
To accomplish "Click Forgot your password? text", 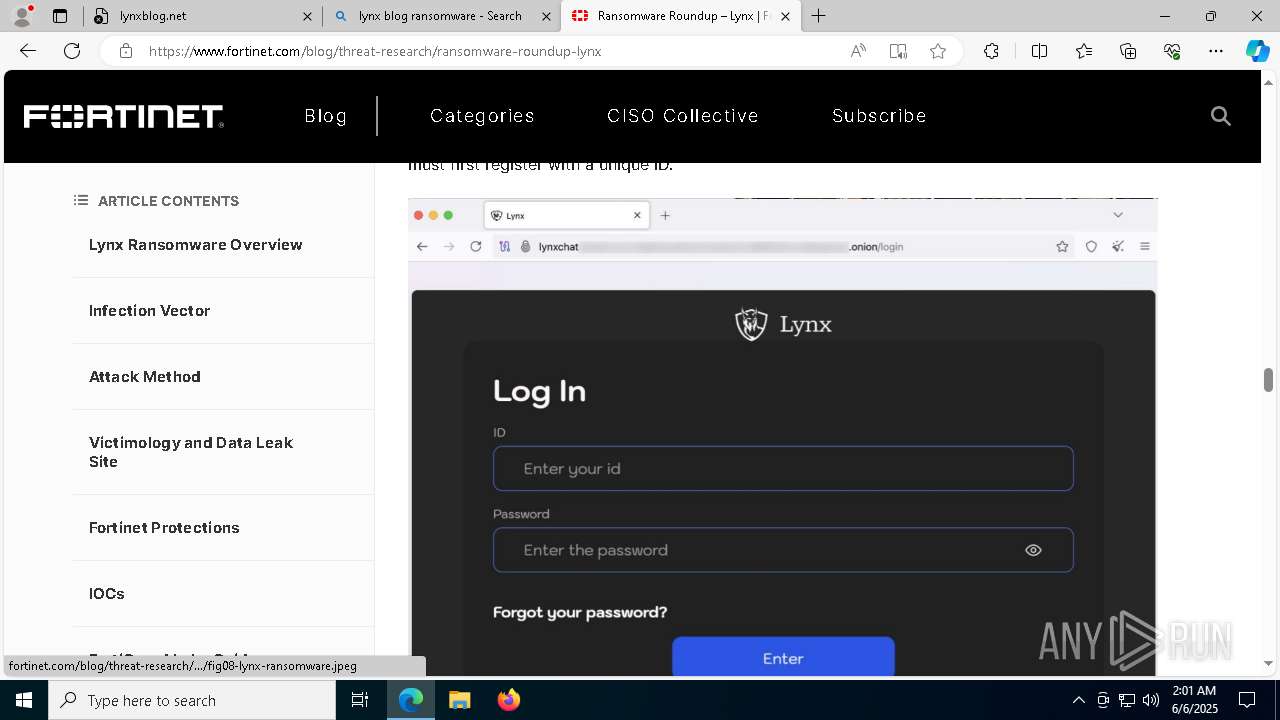I will tap(580, 612).
